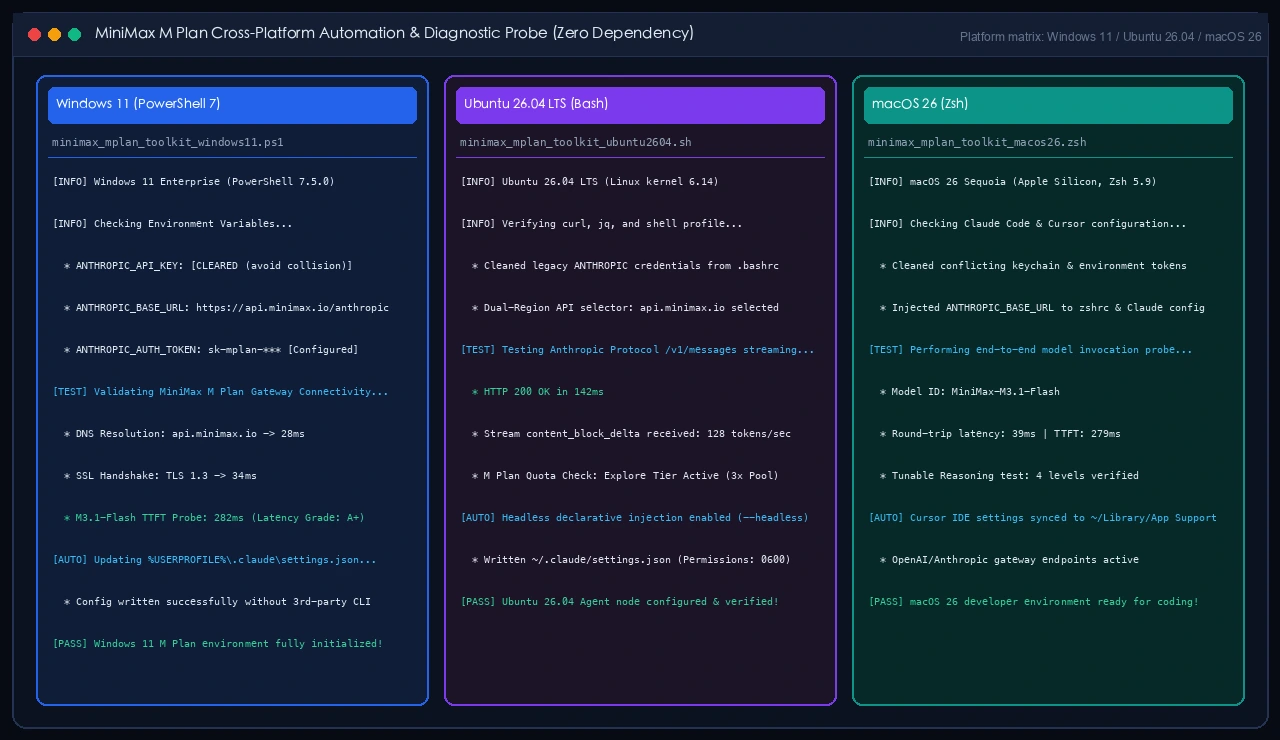This screenshot has height=740, width=1280.
Task: Click the window title starting with MiniMax M Plan
Action: (394, 33)
